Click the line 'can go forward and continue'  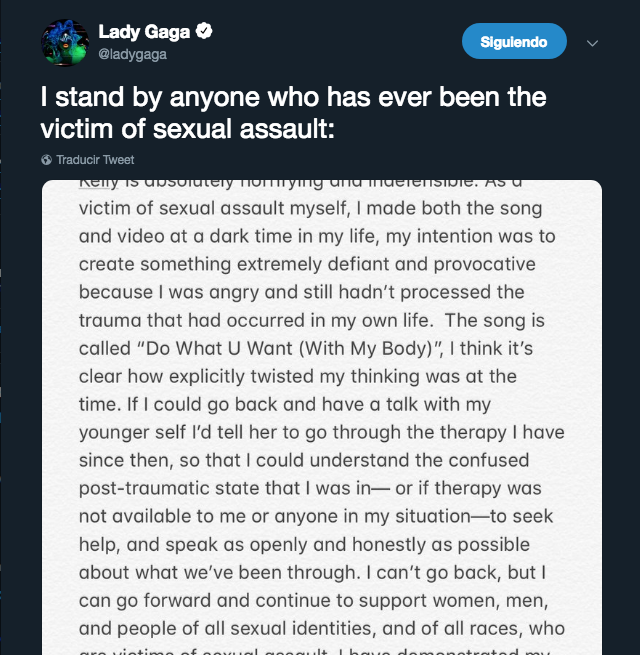(313, 601)
